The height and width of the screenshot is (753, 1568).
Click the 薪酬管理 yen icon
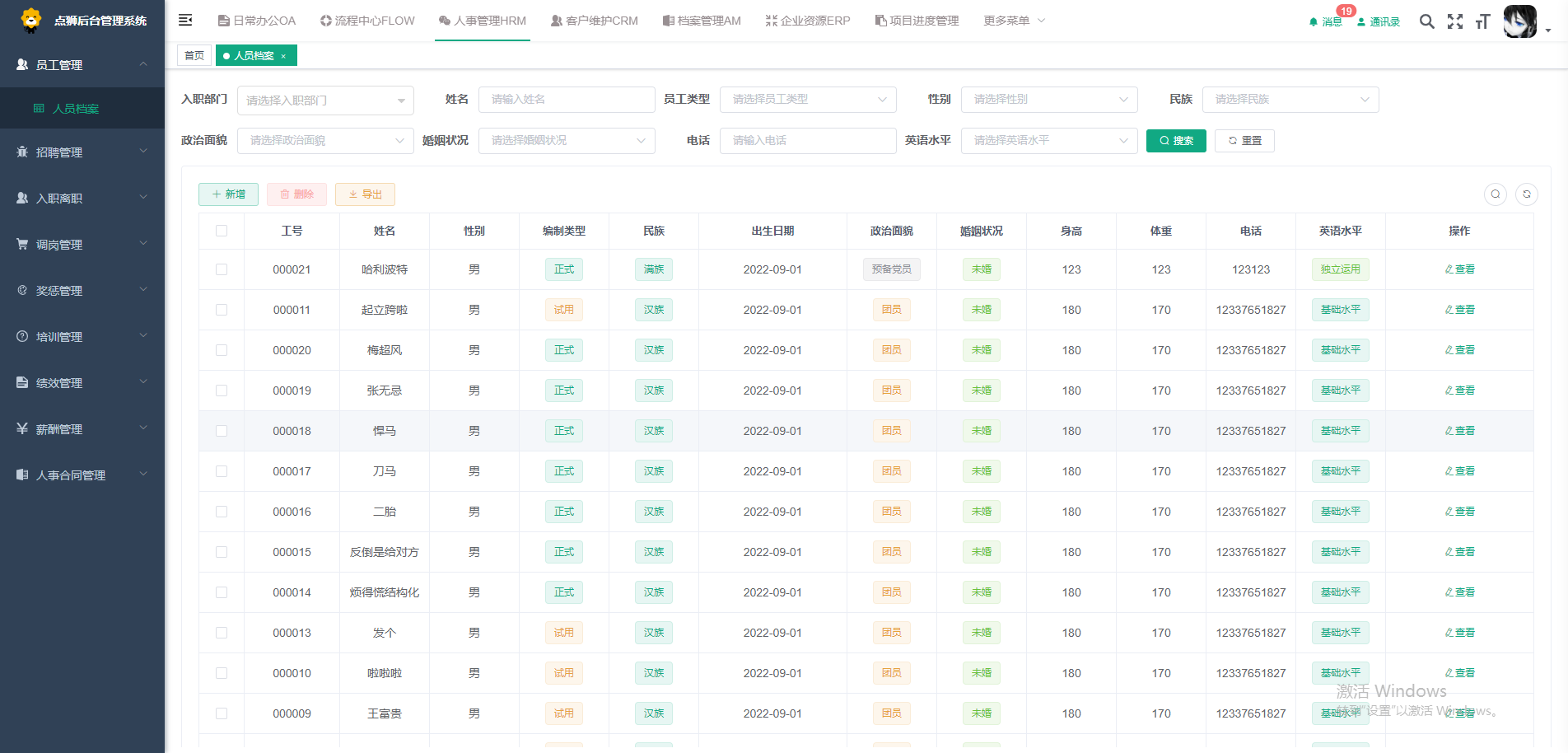click(22, 428)
